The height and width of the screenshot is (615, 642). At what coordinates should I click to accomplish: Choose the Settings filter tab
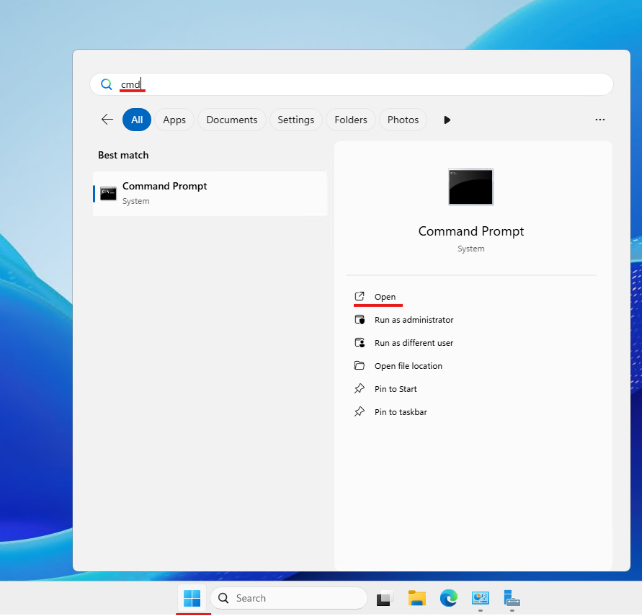coord(296,120)
